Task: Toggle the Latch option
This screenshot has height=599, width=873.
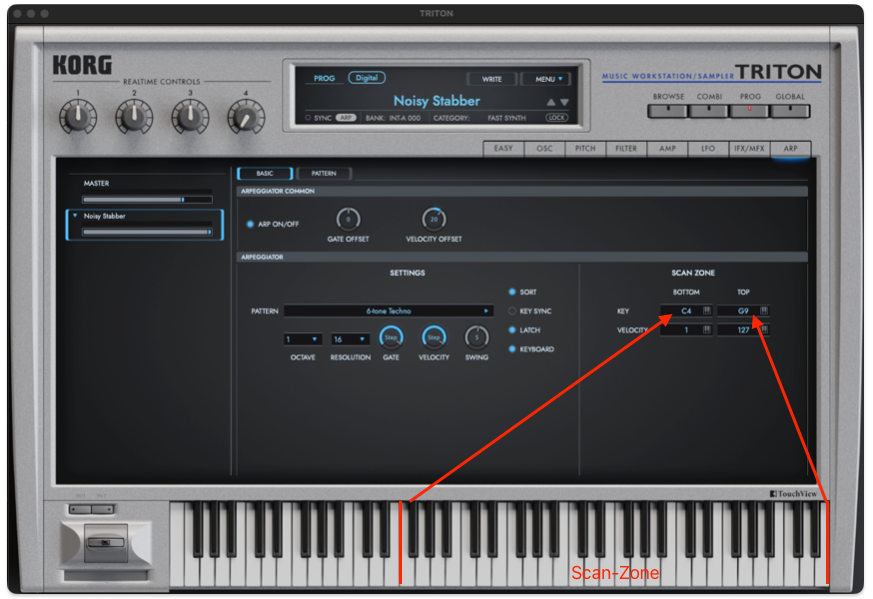Action: click(x=512, y=330)
